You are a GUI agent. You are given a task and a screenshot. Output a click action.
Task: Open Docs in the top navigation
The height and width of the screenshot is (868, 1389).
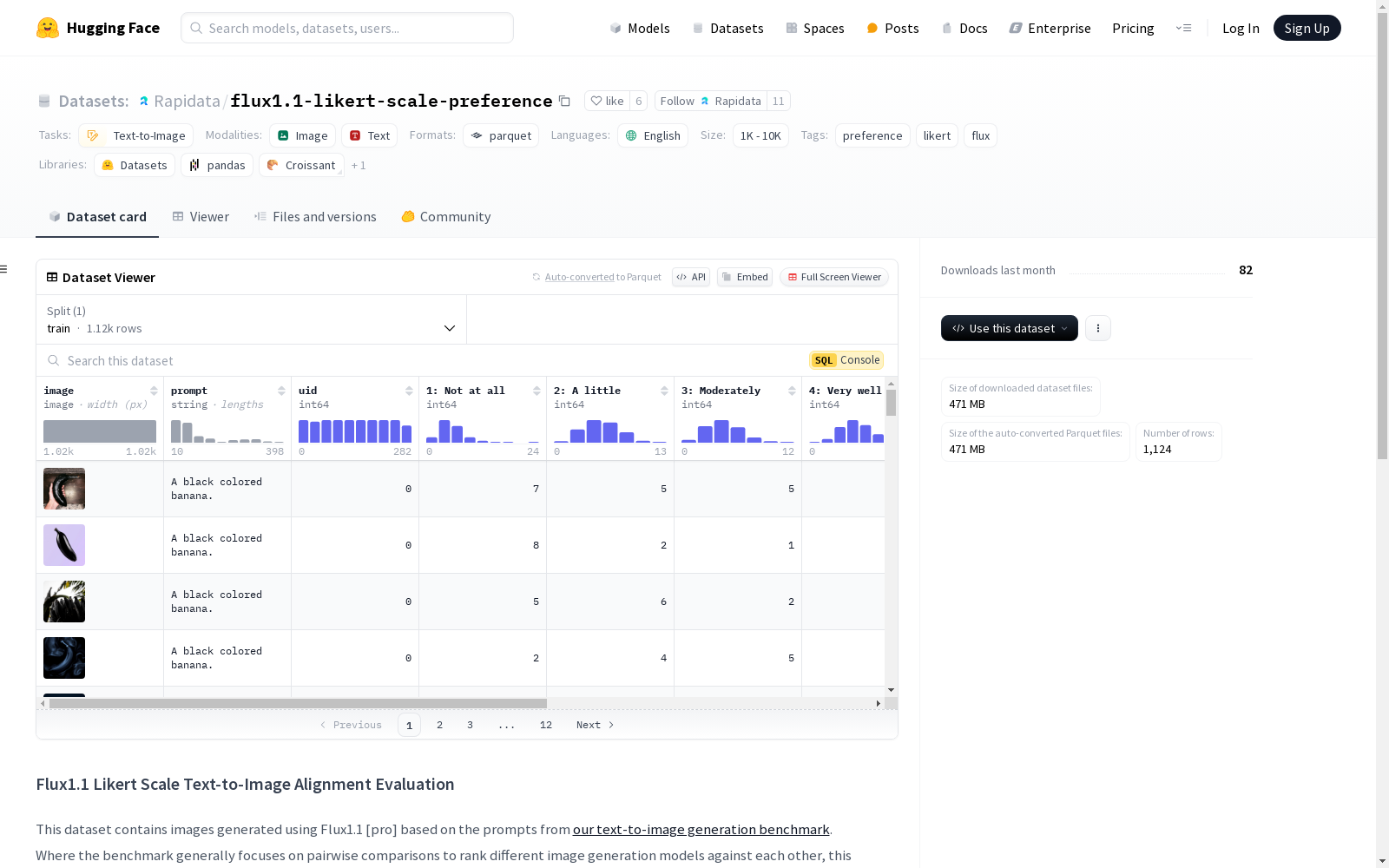pos(964,28)
